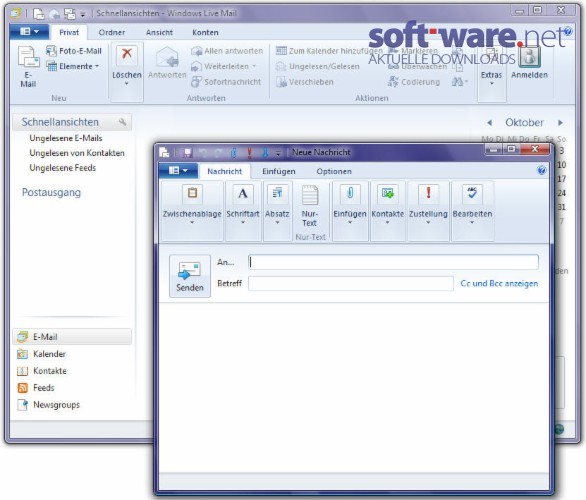Image resolution: width=586 pixels, height=500 pixels.
Task: Expand Schriftart options in message window
Action: 243,211
